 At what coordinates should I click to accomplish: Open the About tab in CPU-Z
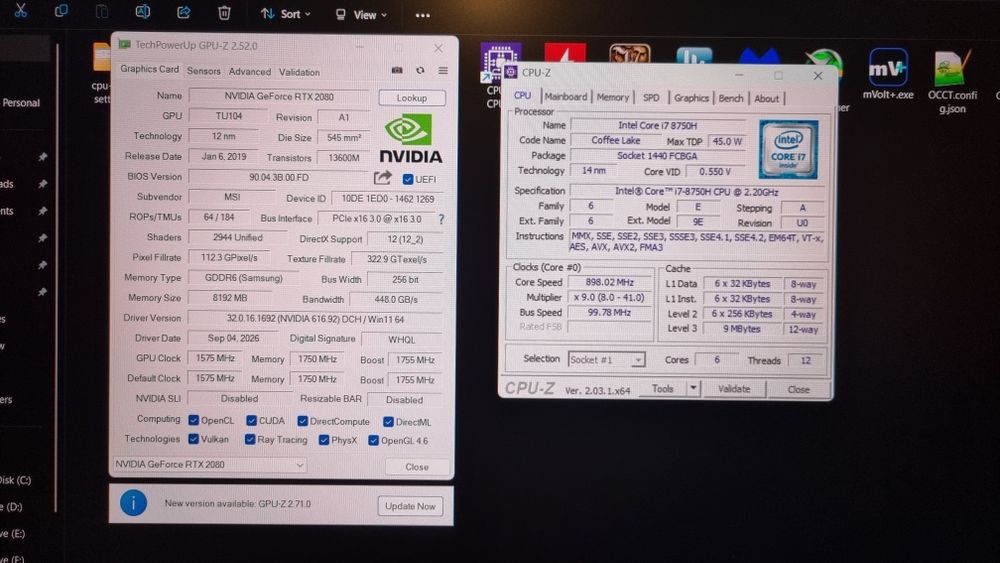pos(766,98)
